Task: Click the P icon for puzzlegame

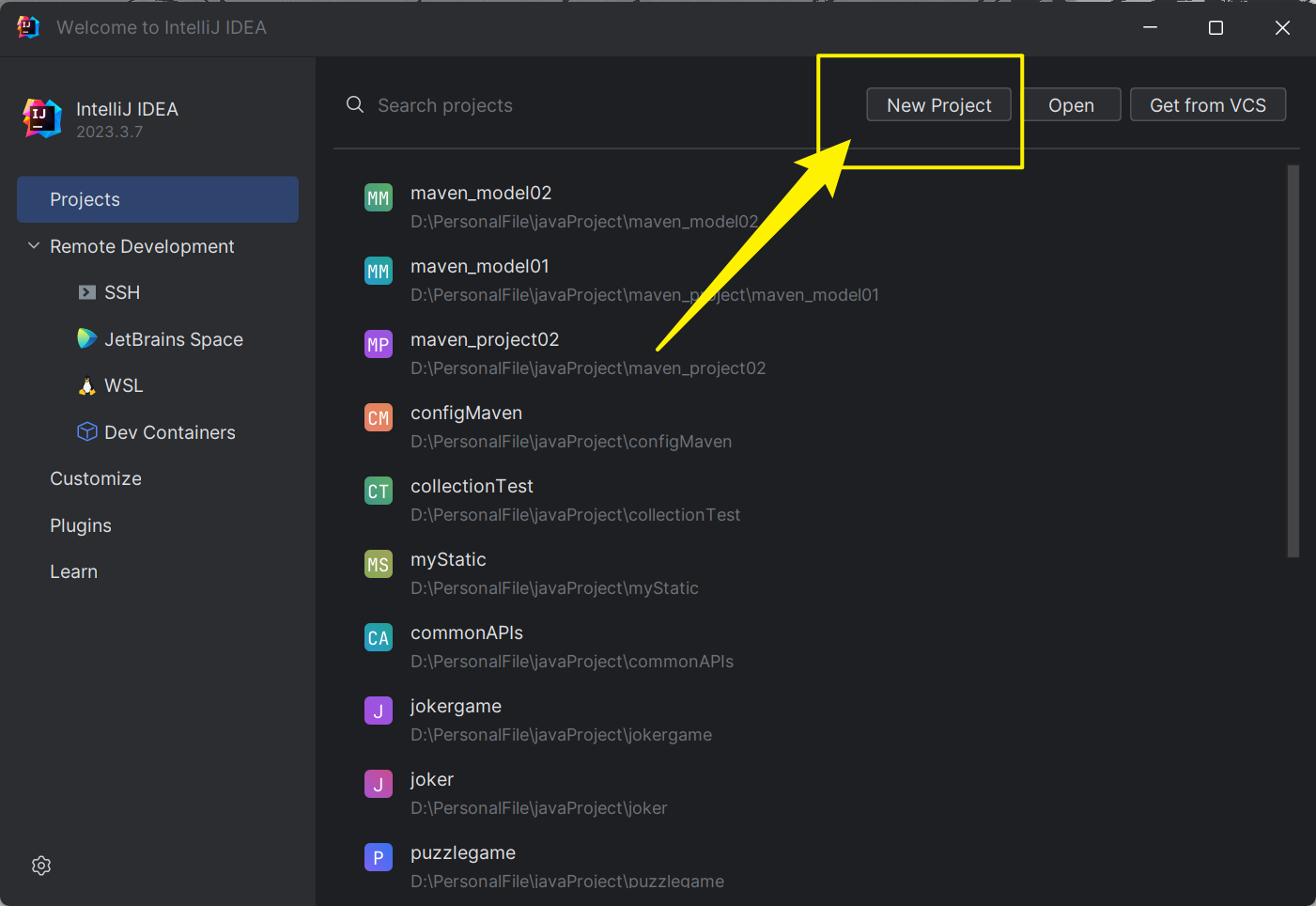Action: click(x=379, y=857)
